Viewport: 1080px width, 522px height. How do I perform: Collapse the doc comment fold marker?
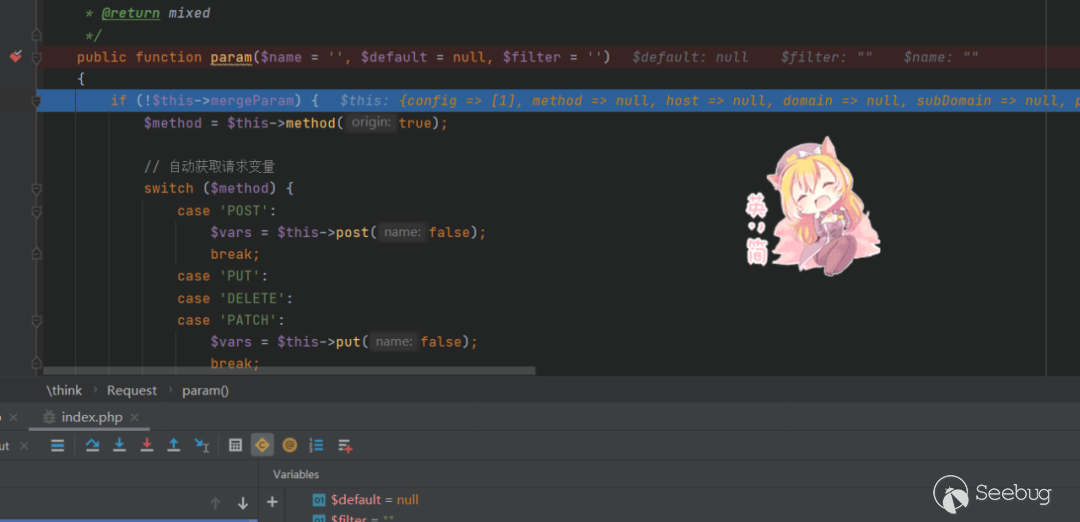37,35
